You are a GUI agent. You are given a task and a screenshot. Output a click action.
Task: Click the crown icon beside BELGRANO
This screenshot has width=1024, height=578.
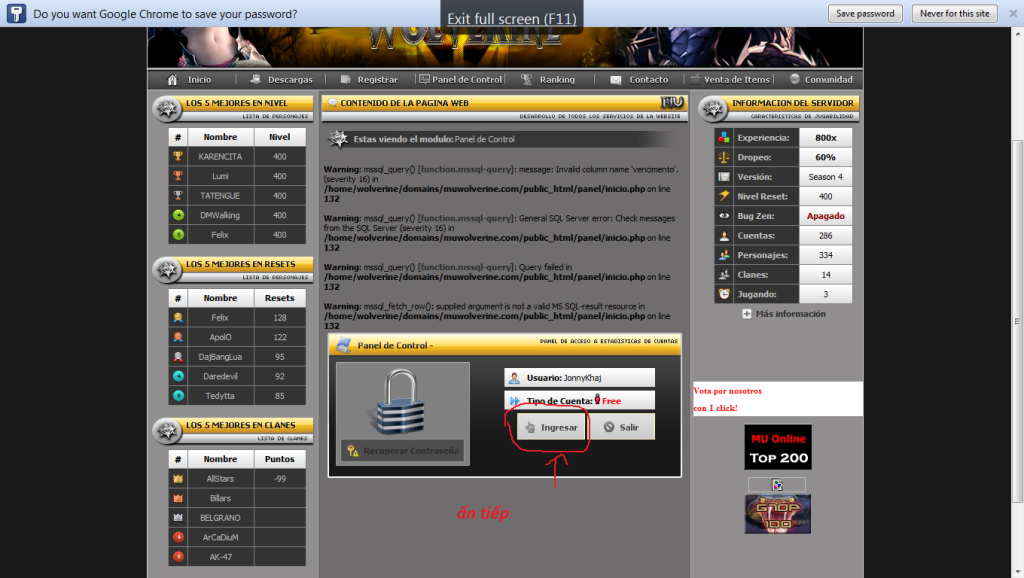point(178,517)
